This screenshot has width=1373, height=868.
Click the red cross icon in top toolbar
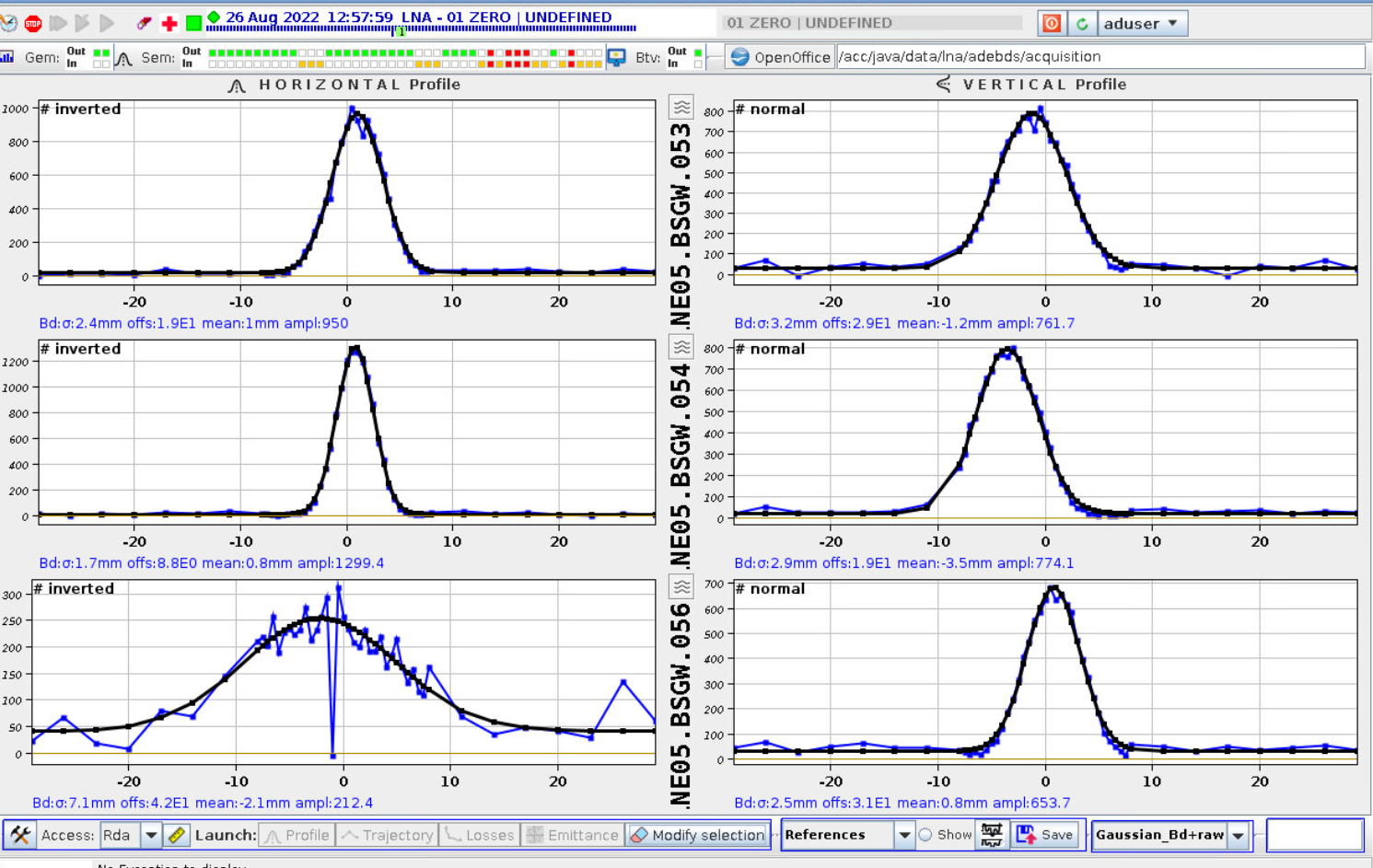point(169,23)
